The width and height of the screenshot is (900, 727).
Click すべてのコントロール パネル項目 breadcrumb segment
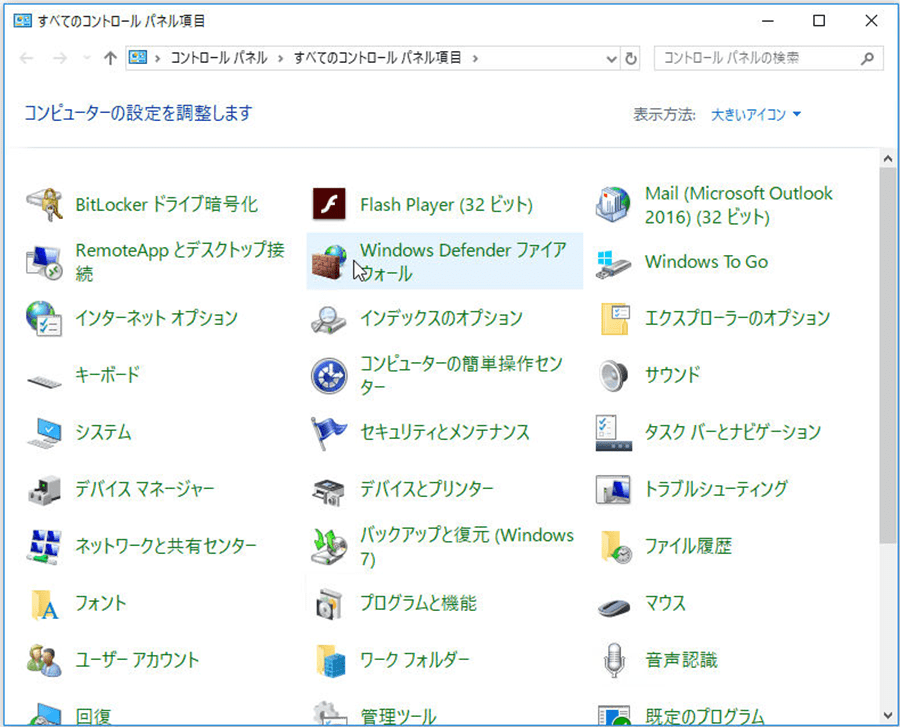[x=378, y=58]
